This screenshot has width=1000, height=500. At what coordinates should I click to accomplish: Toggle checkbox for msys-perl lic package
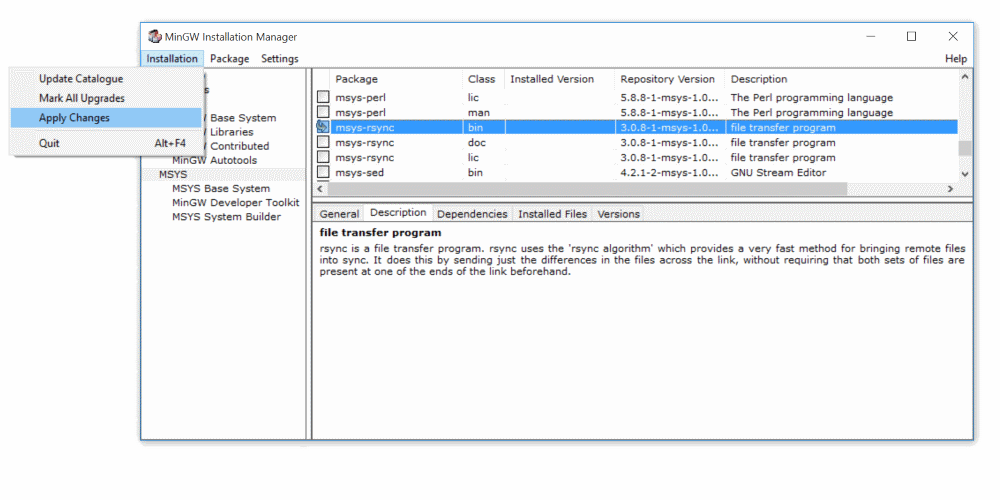tap(323, 98)
